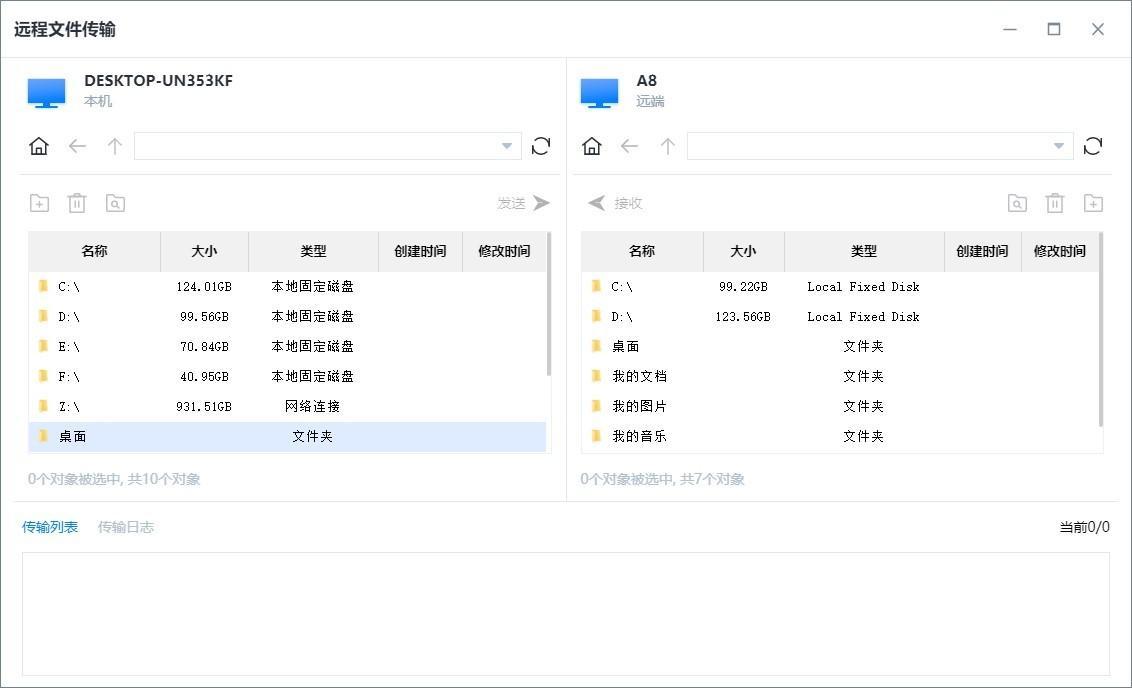
Task: Refresh the DESKTOP-UN353KF file list
Action: pyautogui.click(x=541, y=145)
